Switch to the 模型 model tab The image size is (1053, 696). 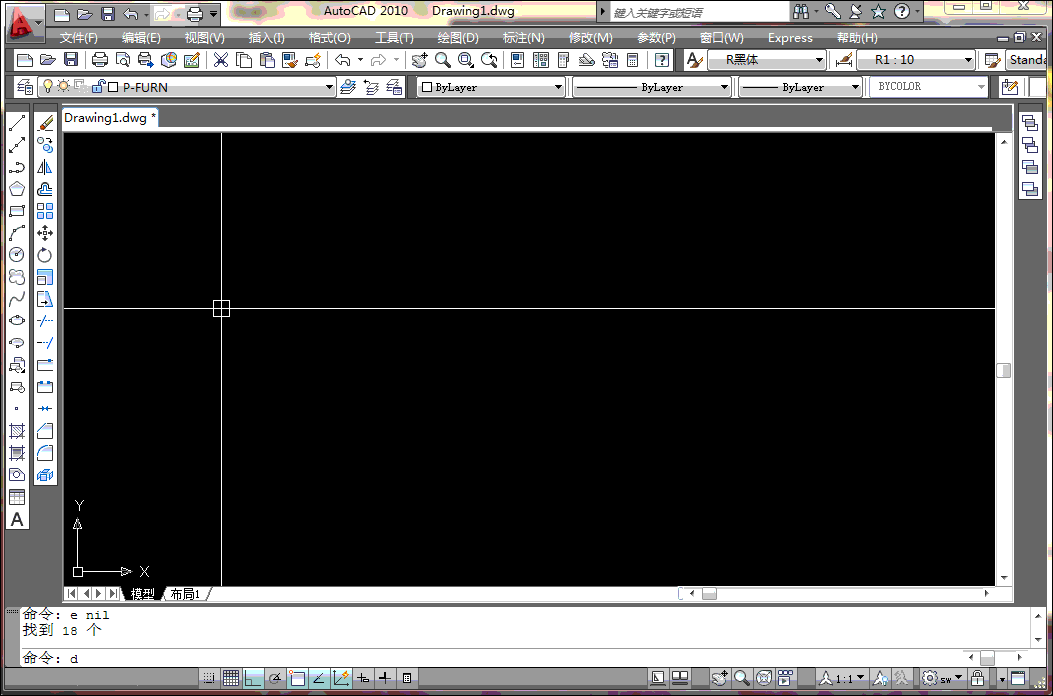tap(143, 594)
